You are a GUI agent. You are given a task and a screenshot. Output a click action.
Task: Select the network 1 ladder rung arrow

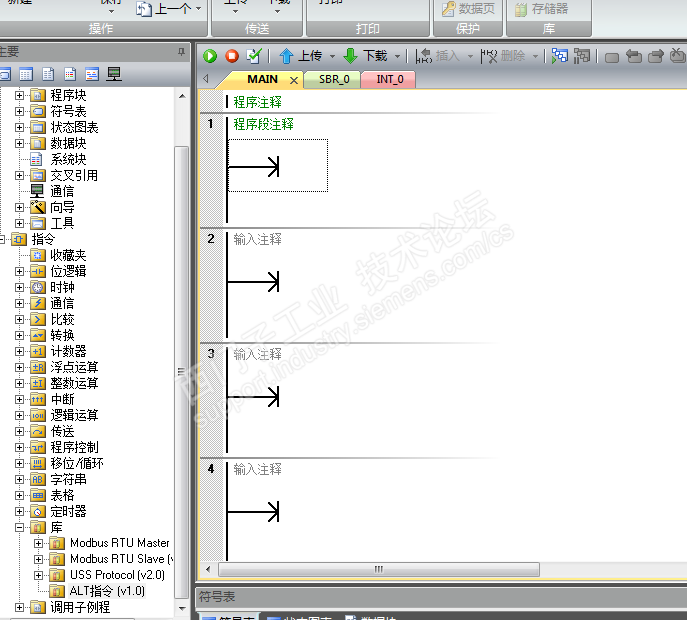click(254, 167)
